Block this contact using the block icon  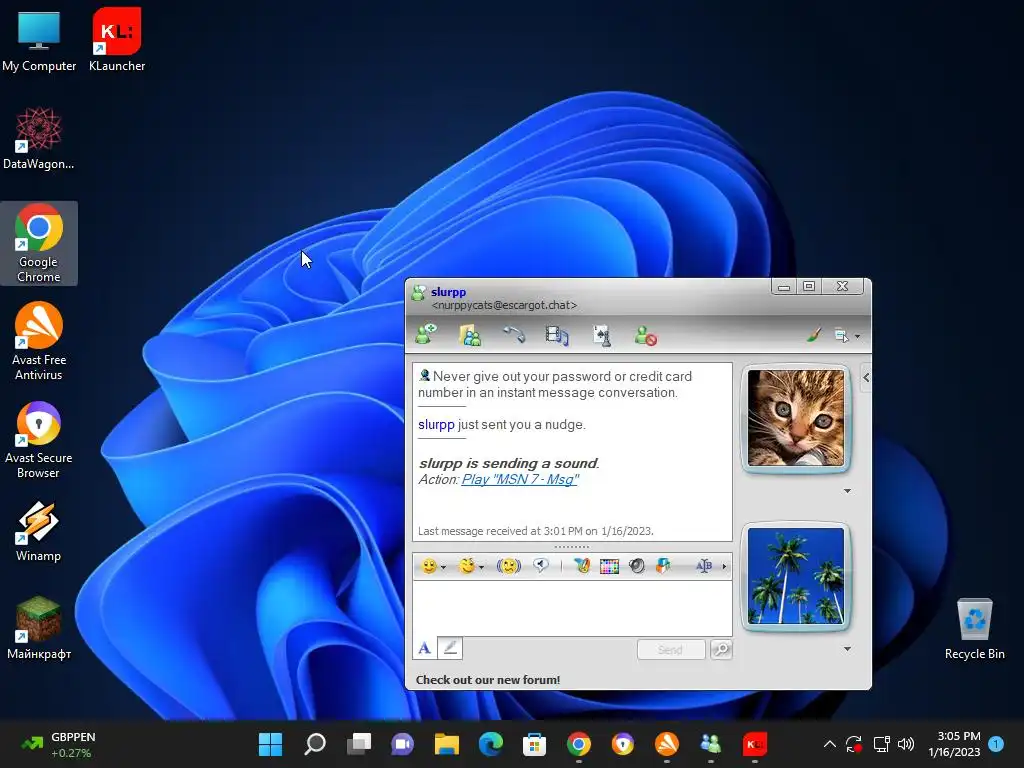645,336
